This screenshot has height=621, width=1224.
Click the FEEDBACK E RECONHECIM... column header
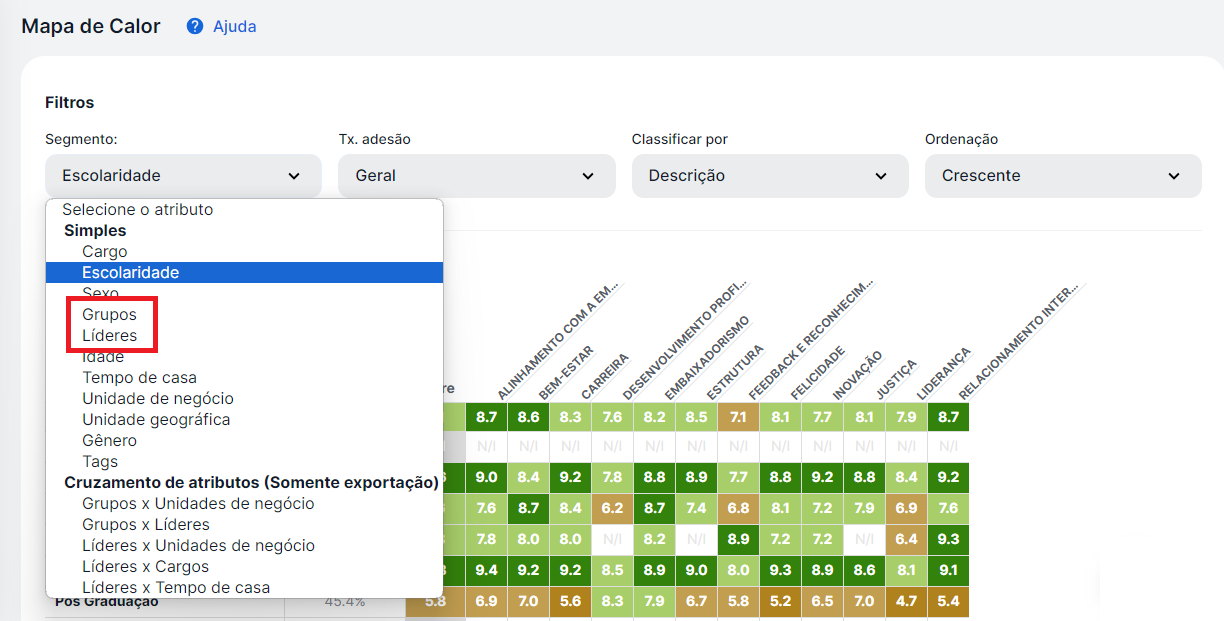[x=811, y=341]
